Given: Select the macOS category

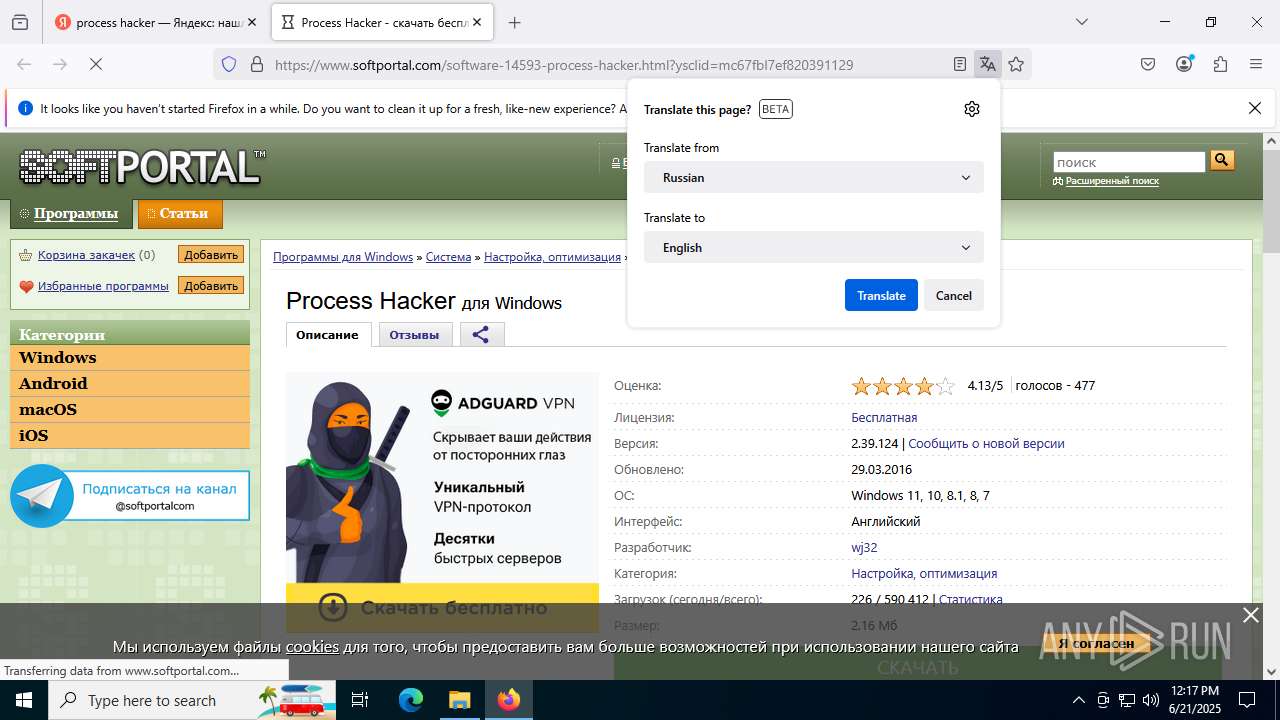Looking at the screenshot, I should [130, 410].
